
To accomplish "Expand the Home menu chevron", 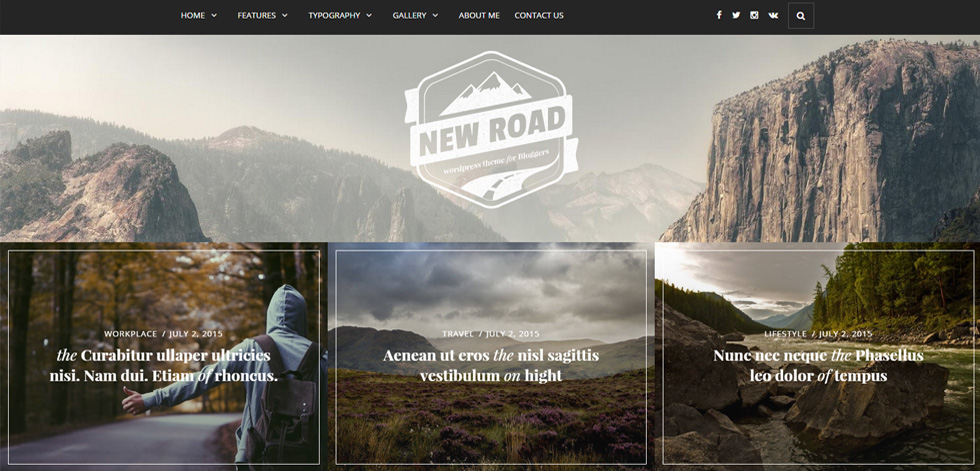I will point(214,16).
